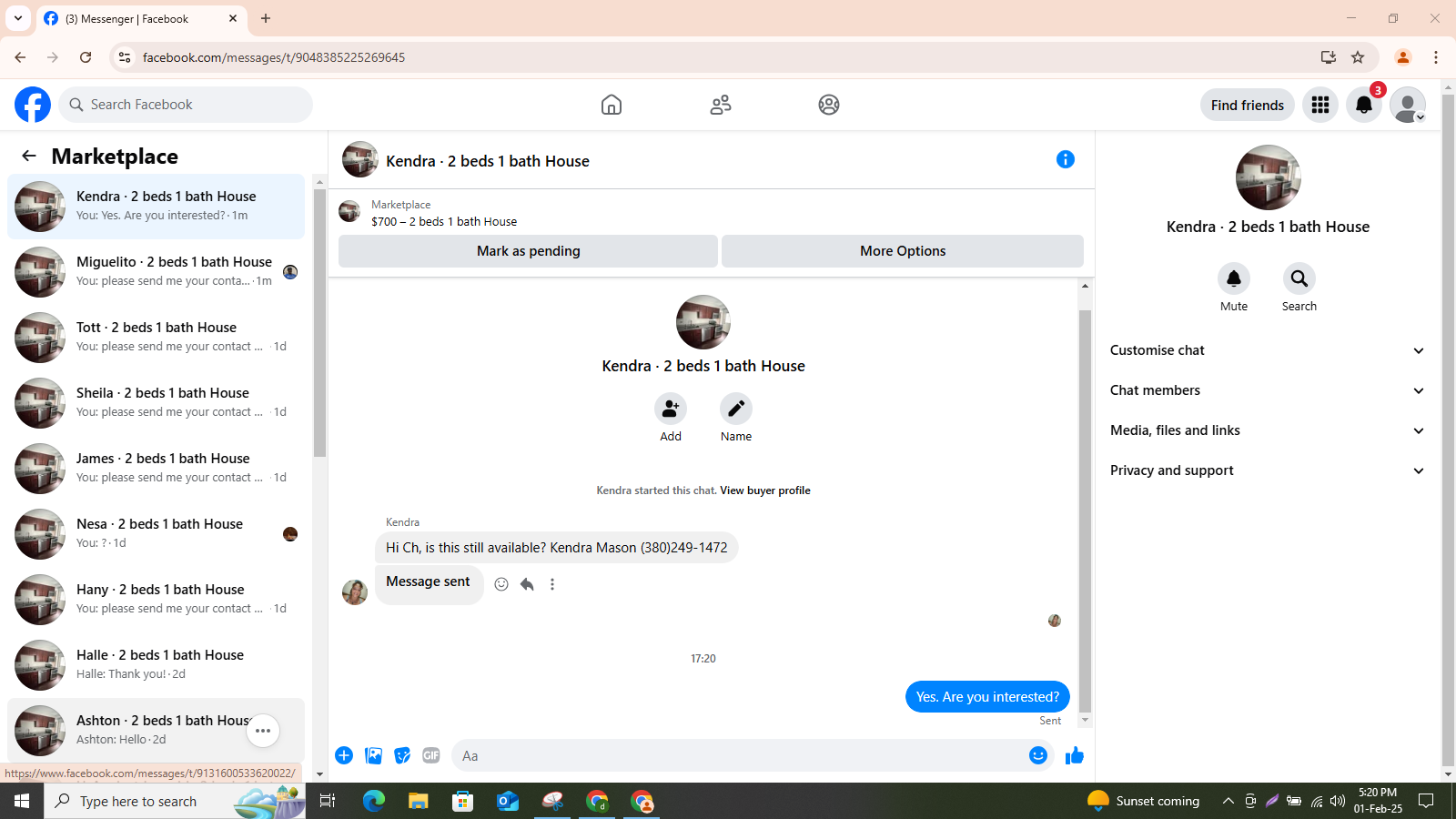Open Halle conversation
Image resolution: width=1456 pixels, height=819 pixels.
[x=156, y=665]
